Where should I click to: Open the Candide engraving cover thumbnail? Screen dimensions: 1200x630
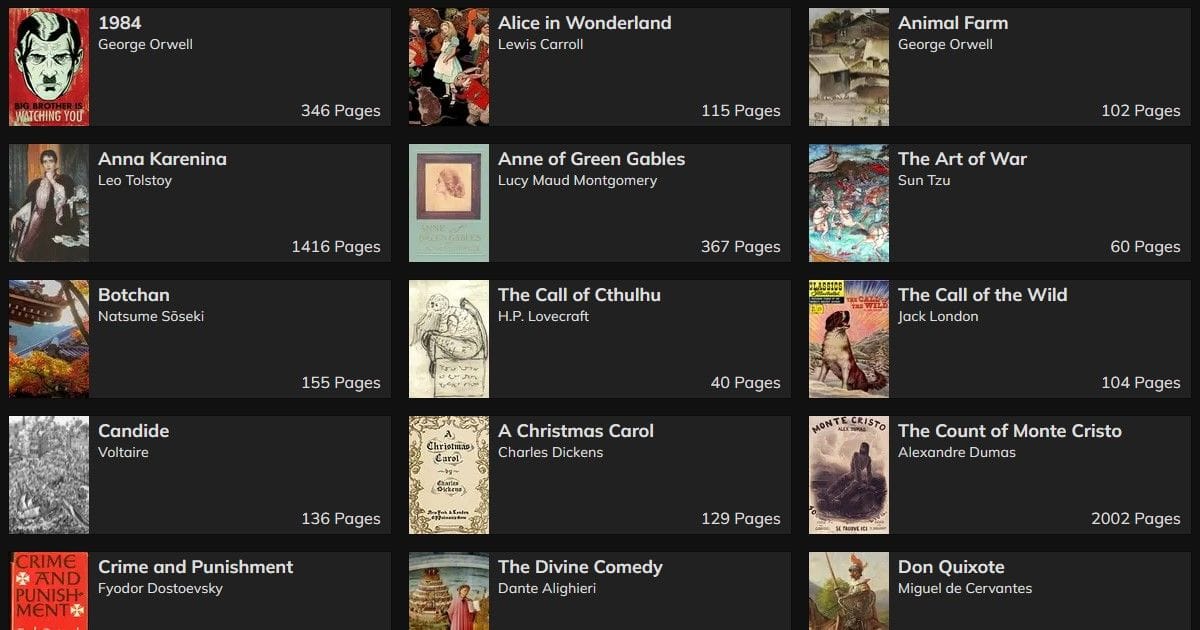[49, 475]
